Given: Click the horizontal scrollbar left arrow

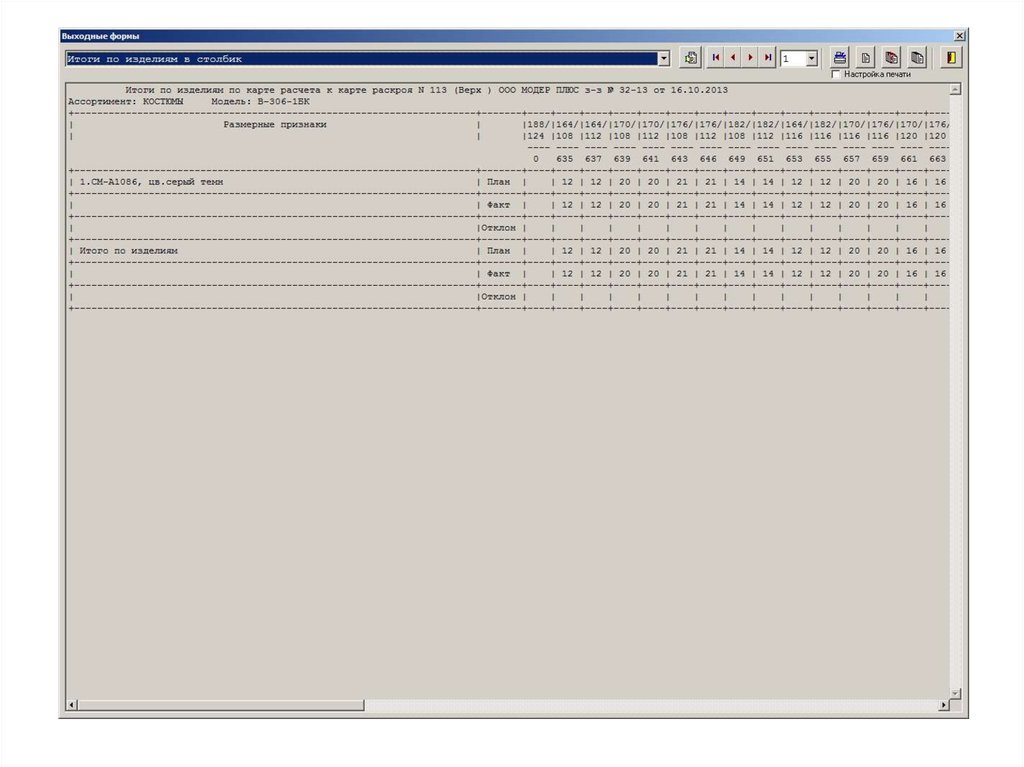Looking at the screenshot, I should pyautogui.click(x=72, y=705).
